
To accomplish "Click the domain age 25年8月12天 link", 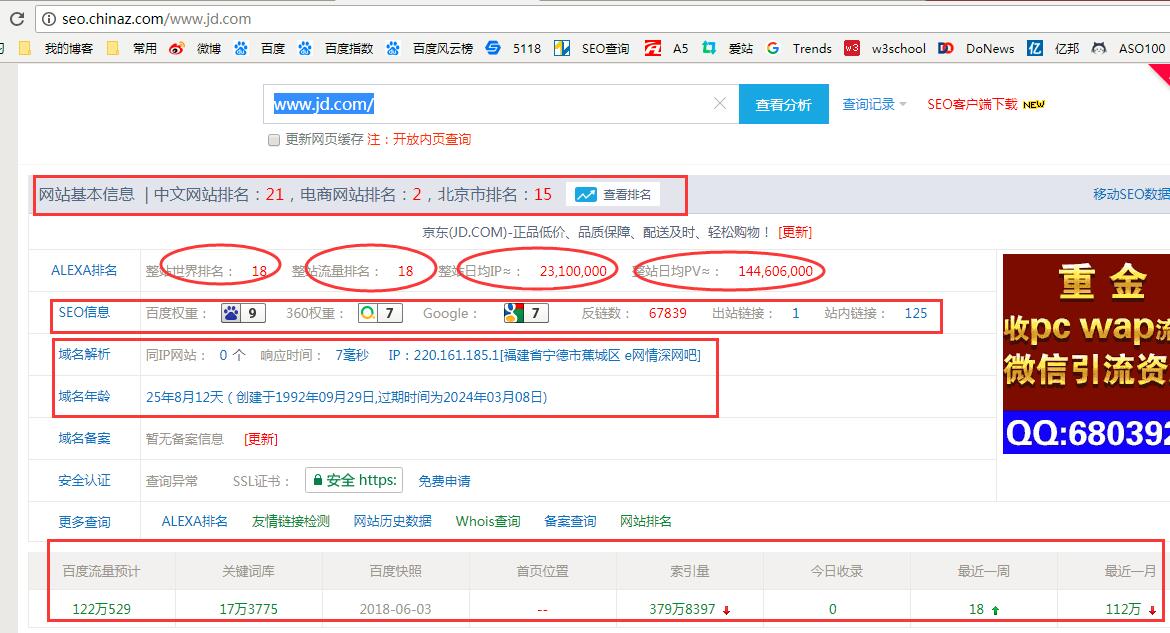I will pyautogui.click(x=346, y=397).
